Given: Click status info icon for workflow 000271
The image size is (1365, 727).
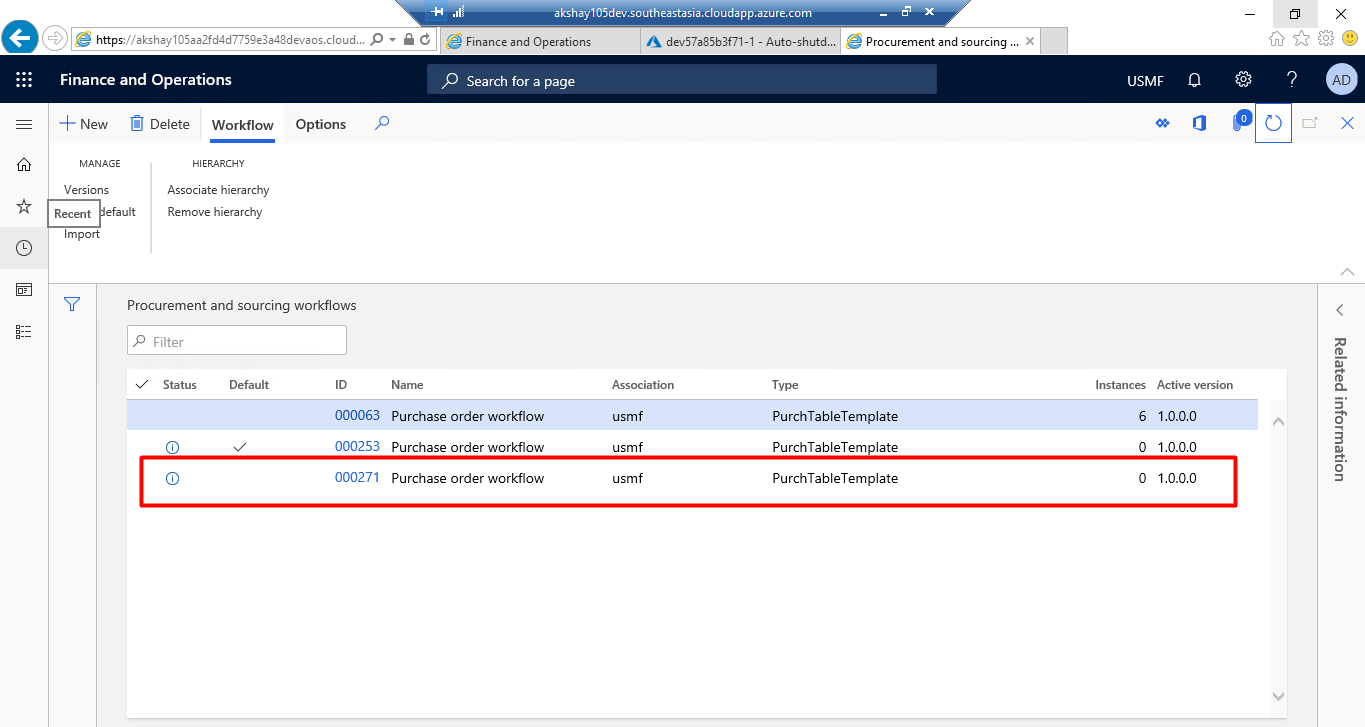Looking at the screenshot, I should pyautogui.click(x=172, y=479).
